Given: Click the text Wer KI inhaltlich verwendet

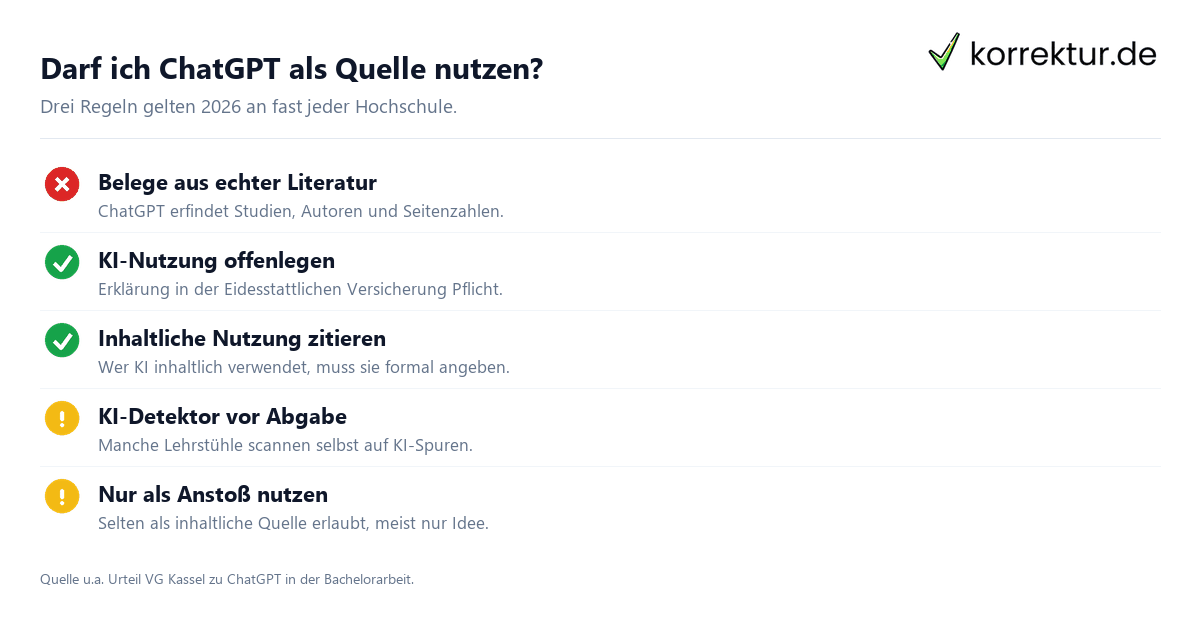Looking at the screenshot, I should (304, 368).
